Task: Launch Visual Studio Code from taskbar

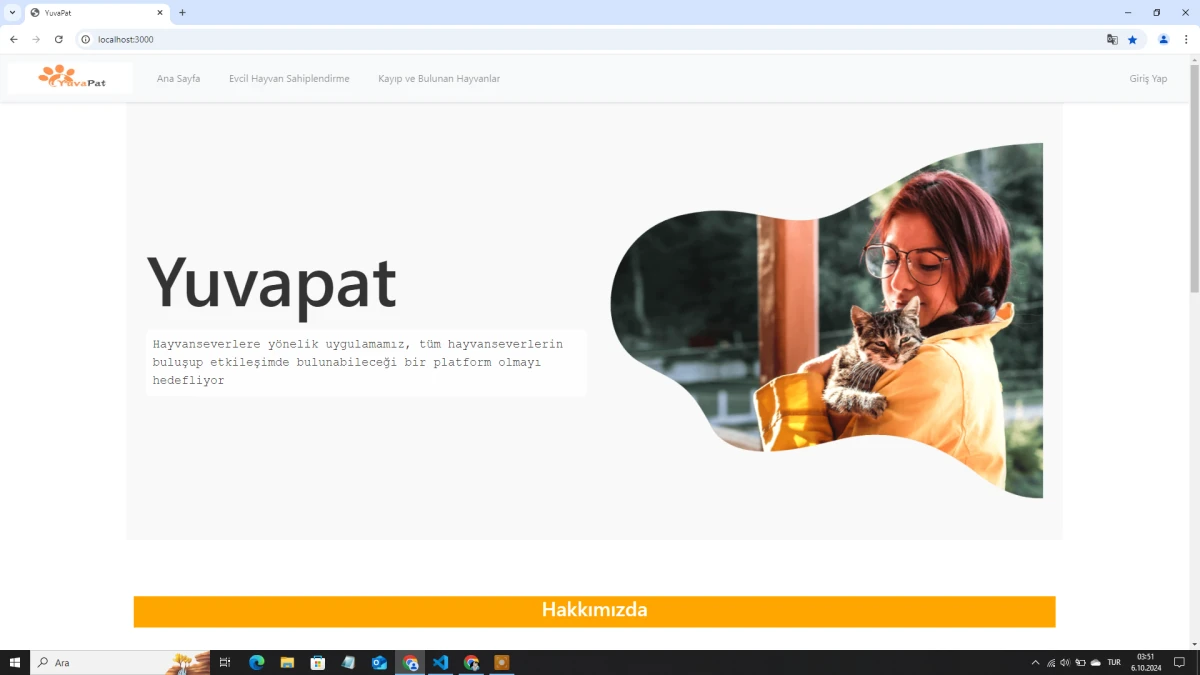Action: point(440,662)
